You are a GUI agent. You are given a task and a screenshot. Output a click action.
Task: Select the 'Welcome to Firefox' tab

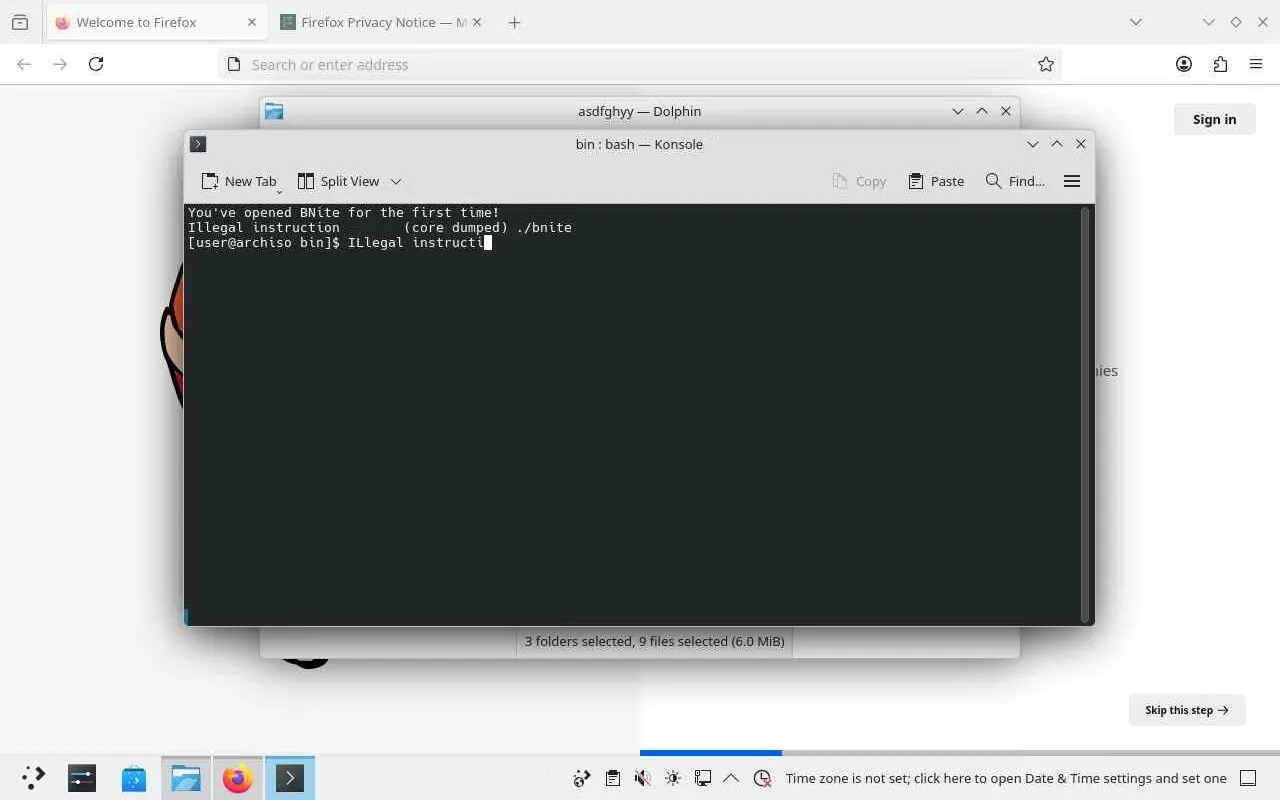pyautogui.click(x=155, y=22)
